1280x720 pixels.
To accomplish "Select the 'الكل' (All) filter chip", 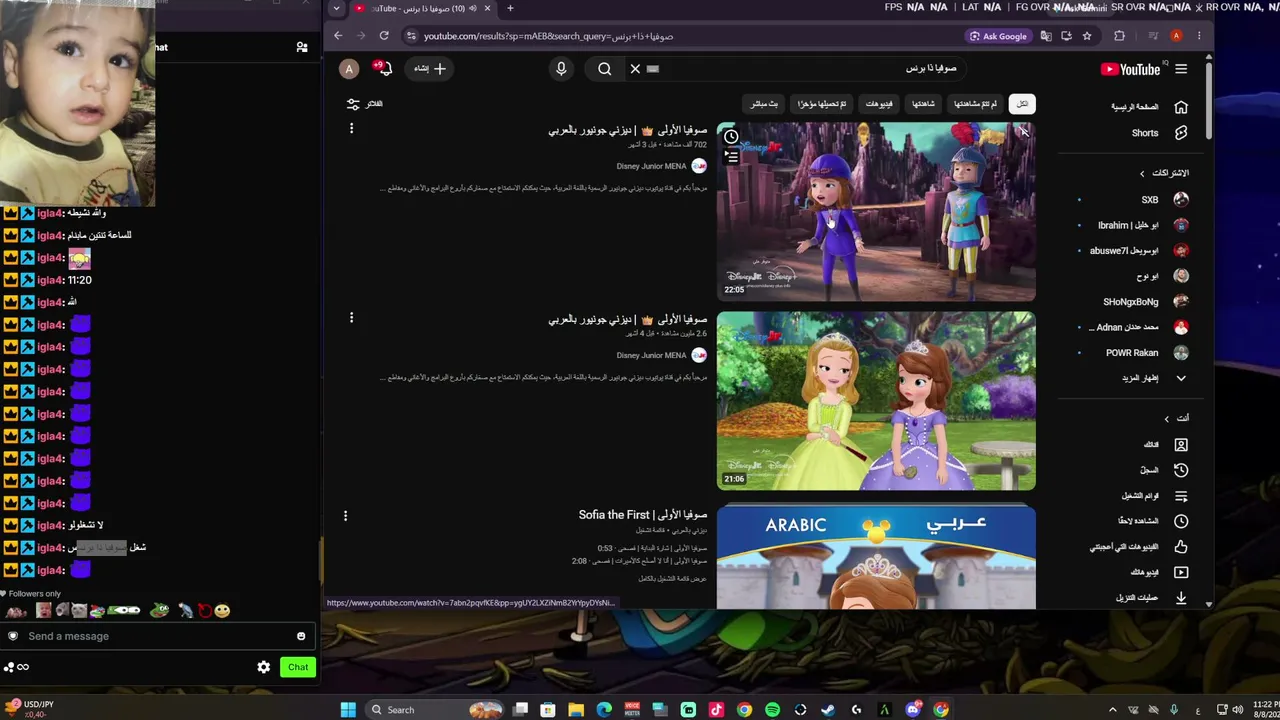I will 1022,104.
